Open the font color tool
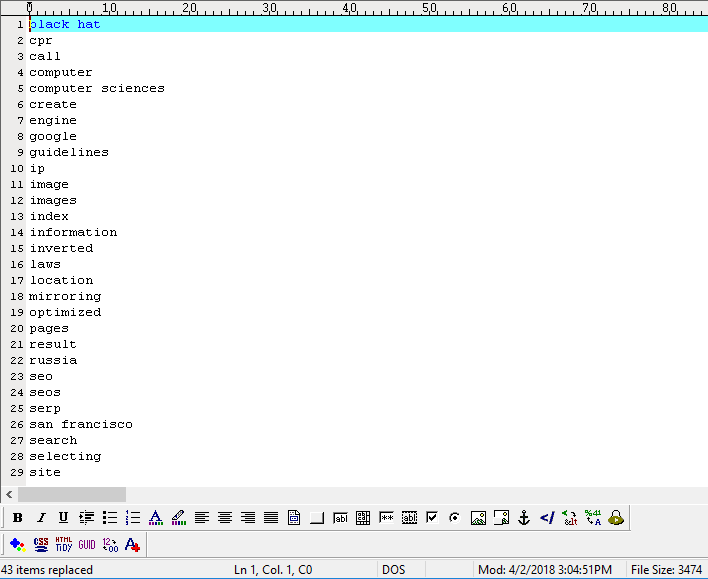This screenshot has height=579, width=708. [156, 518]
